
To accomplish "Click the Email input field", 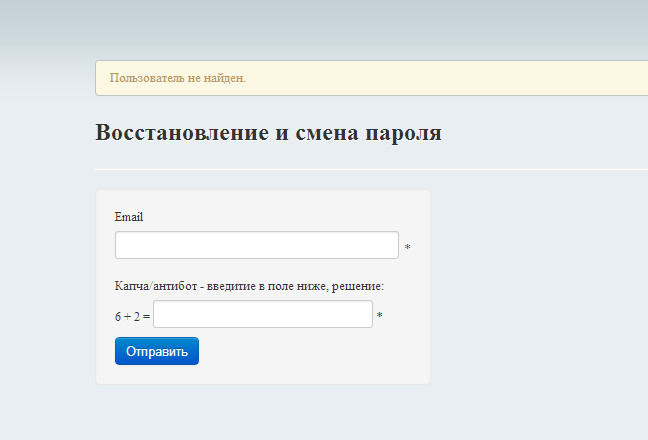I will [257, 245].
